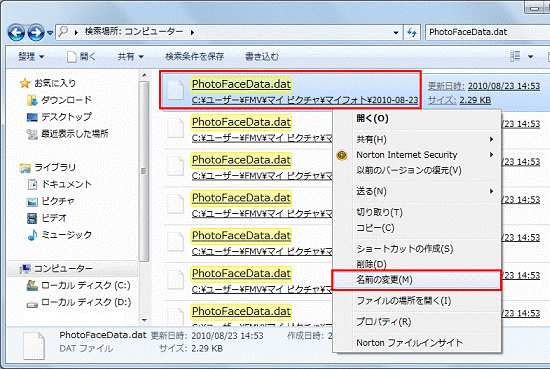Open the ダウンロード folder
Viewport: 550px width, 369px height.
59,100
